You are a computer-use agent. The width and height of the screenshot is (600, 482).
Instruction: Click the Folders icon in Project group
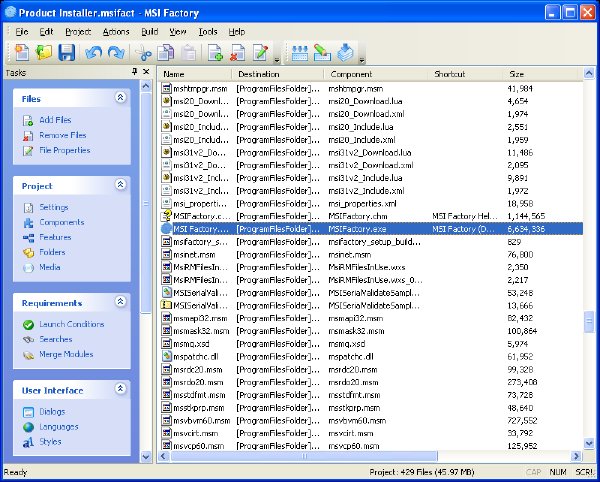point(28,252)
